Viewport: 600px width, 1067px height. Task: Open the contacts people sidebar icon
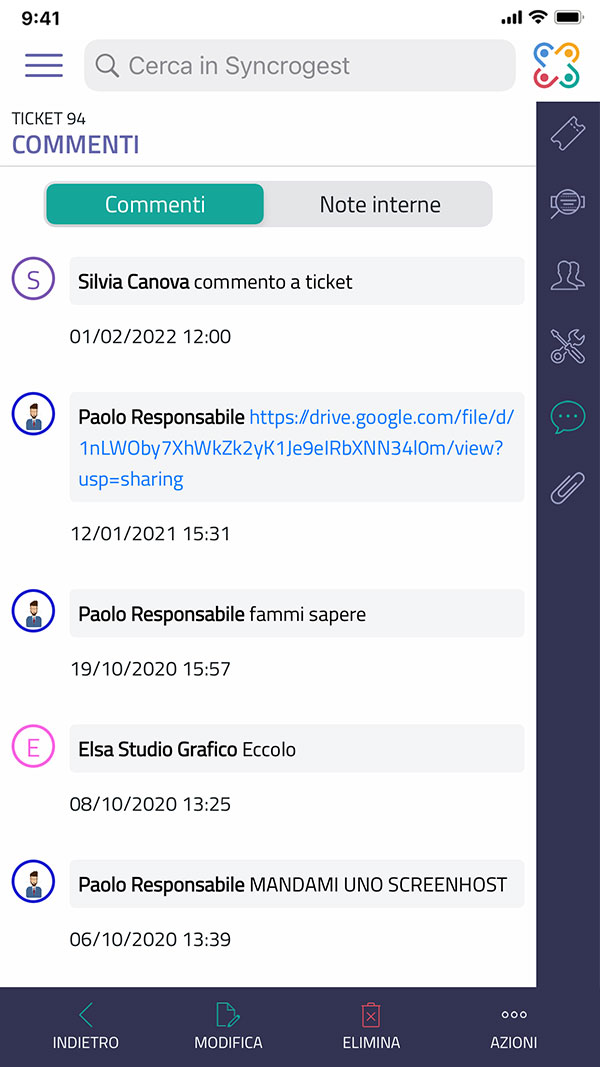point(568,274)
